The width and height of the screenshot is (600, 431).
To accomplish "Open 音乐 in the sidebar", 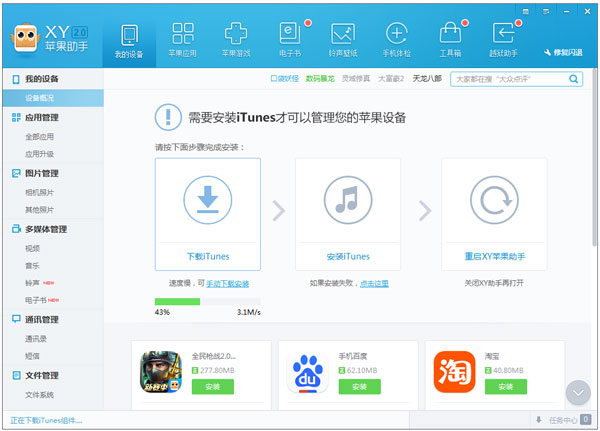I will (33, 266).
